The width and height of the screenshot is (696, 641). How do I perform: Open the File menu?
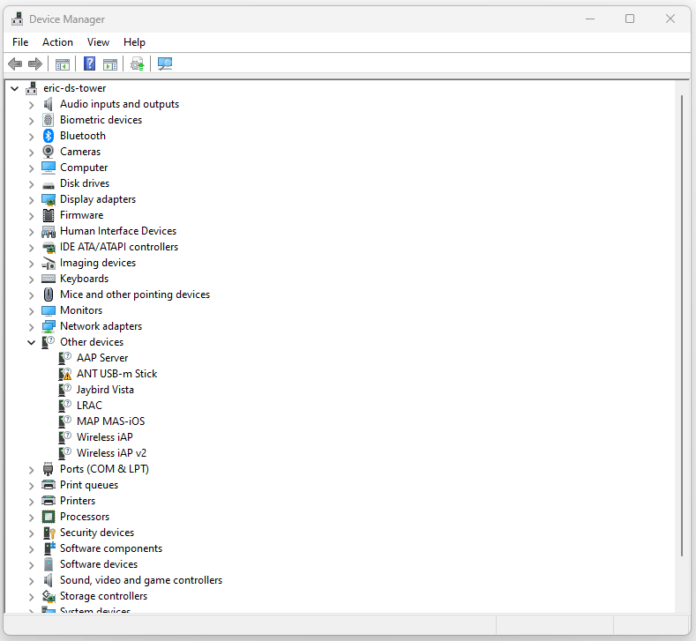20,42
